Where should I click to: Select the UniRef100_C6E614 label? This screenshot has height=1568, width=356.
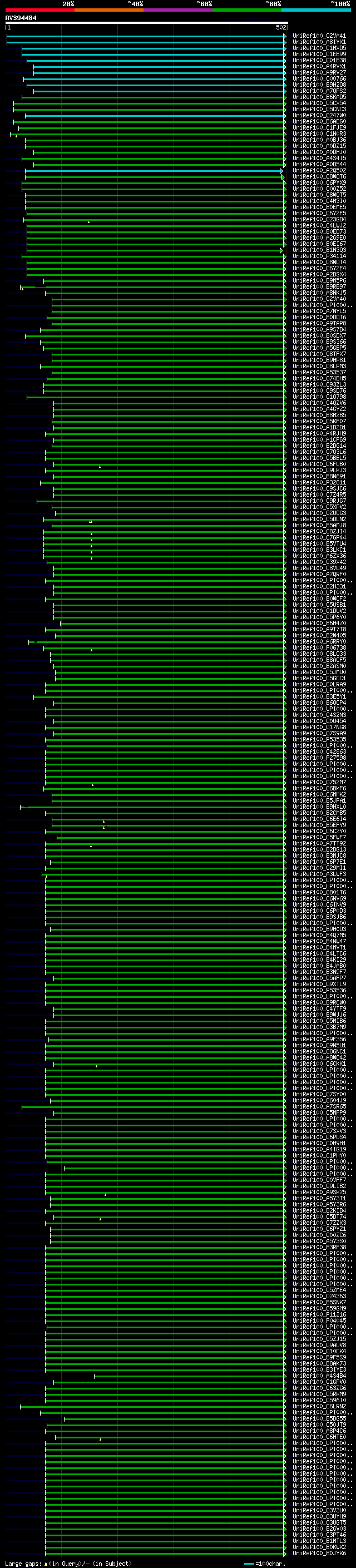[x=319, y=819]
